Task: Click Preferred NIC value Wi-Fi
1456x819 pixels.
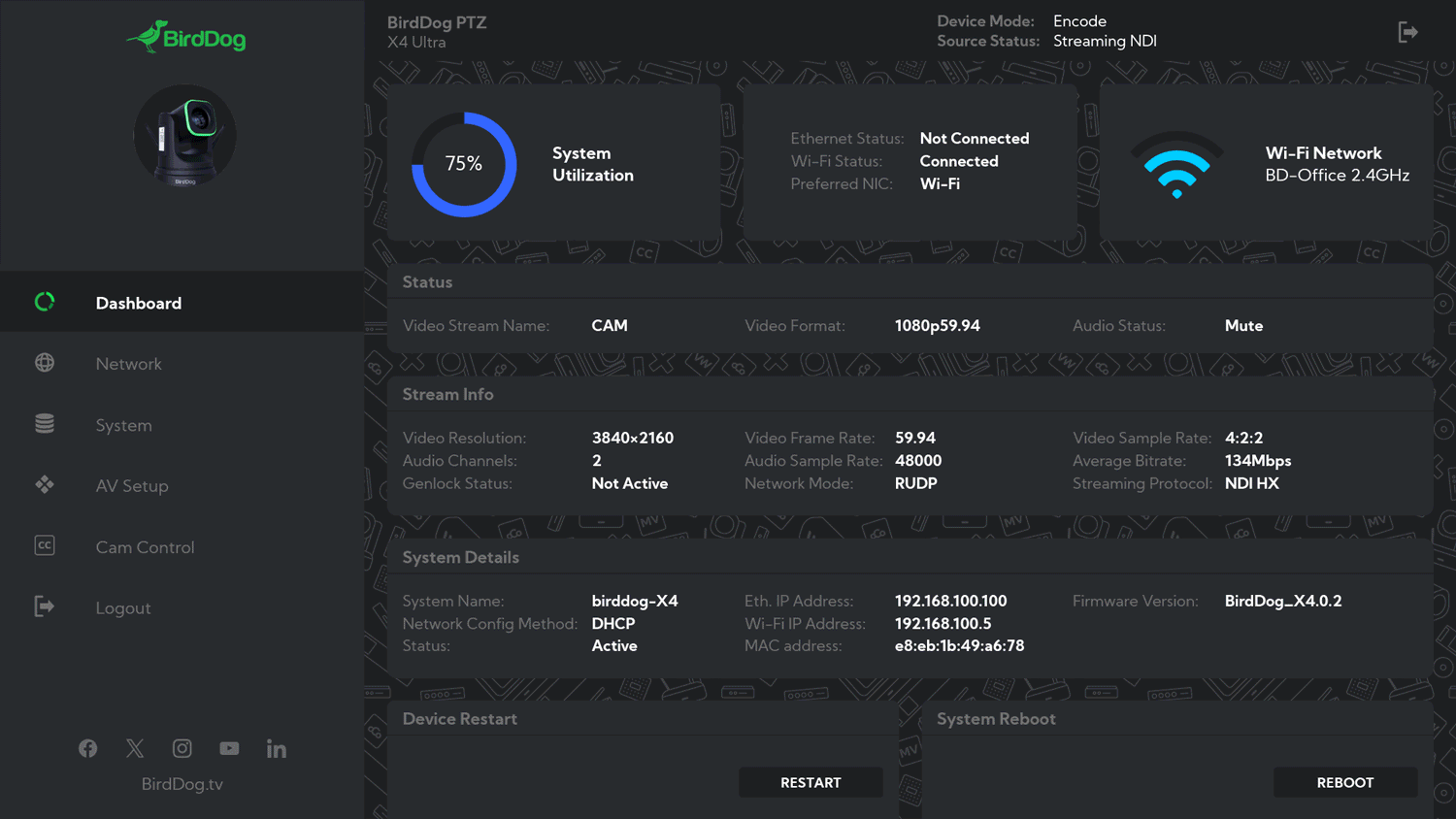Action: click(x=940, y=183)
